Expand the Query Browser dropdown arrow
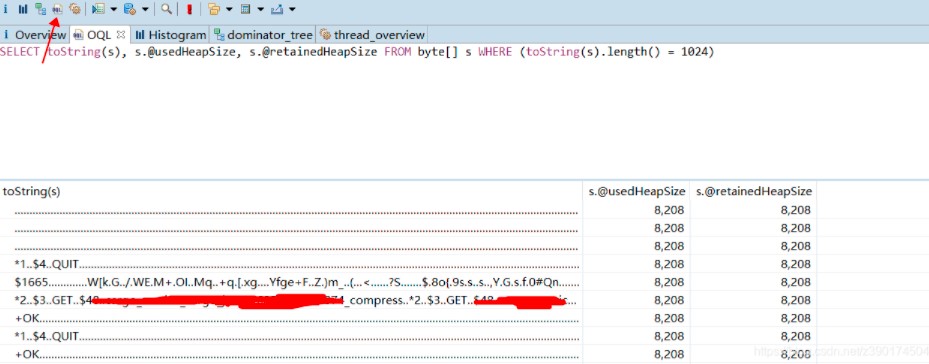This screenshot has width=929, height=364. tap(145, 9)
